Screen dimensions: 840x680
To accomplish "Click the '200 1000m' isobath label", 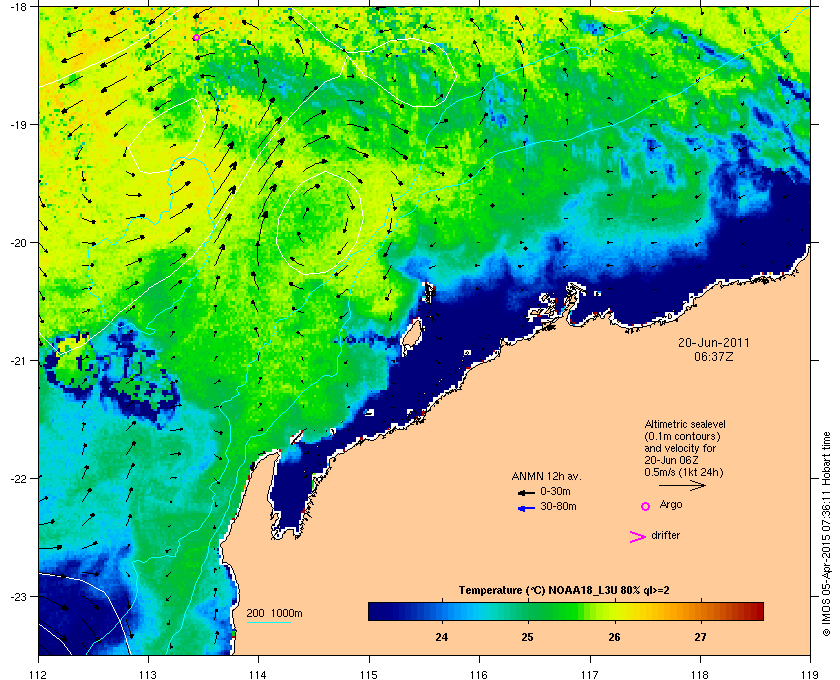I will [x=274, y=614].
